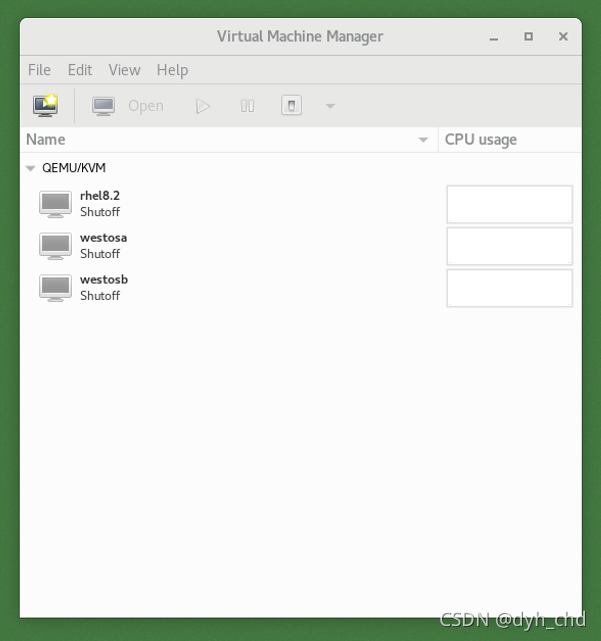Click the westosa CPU usage graph

509,246
